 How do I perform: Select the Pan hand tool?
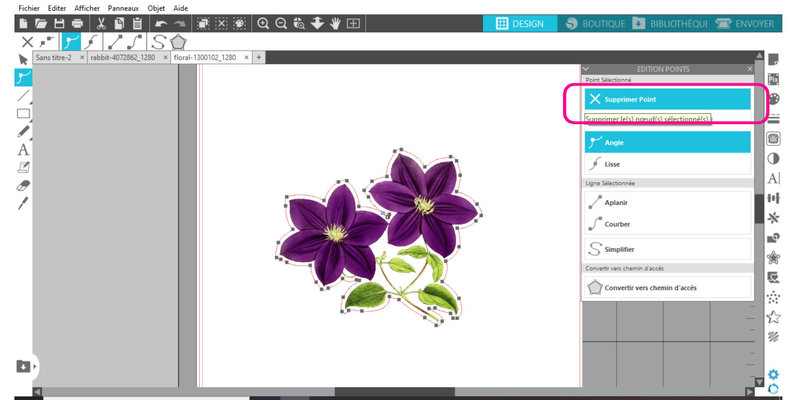335,23
